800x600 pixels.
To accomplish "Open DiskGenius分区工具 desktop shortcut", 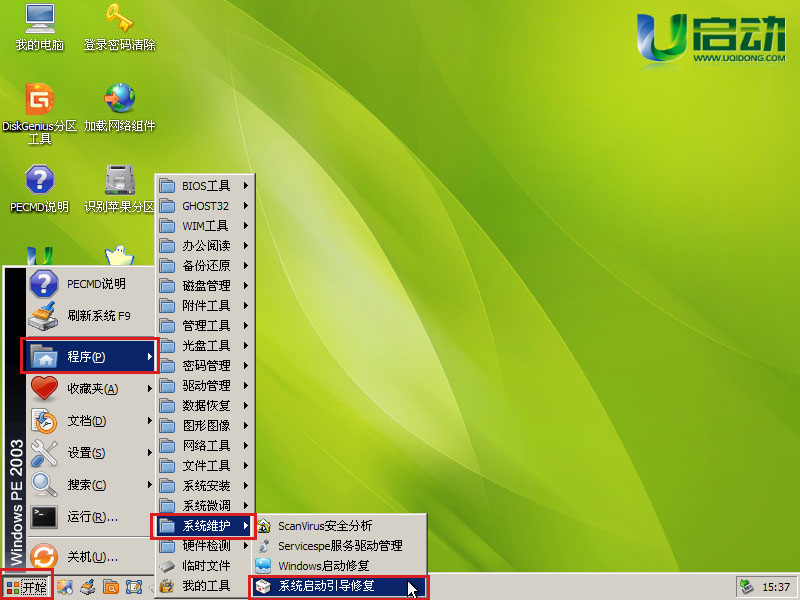I will (x=40, y=113).
